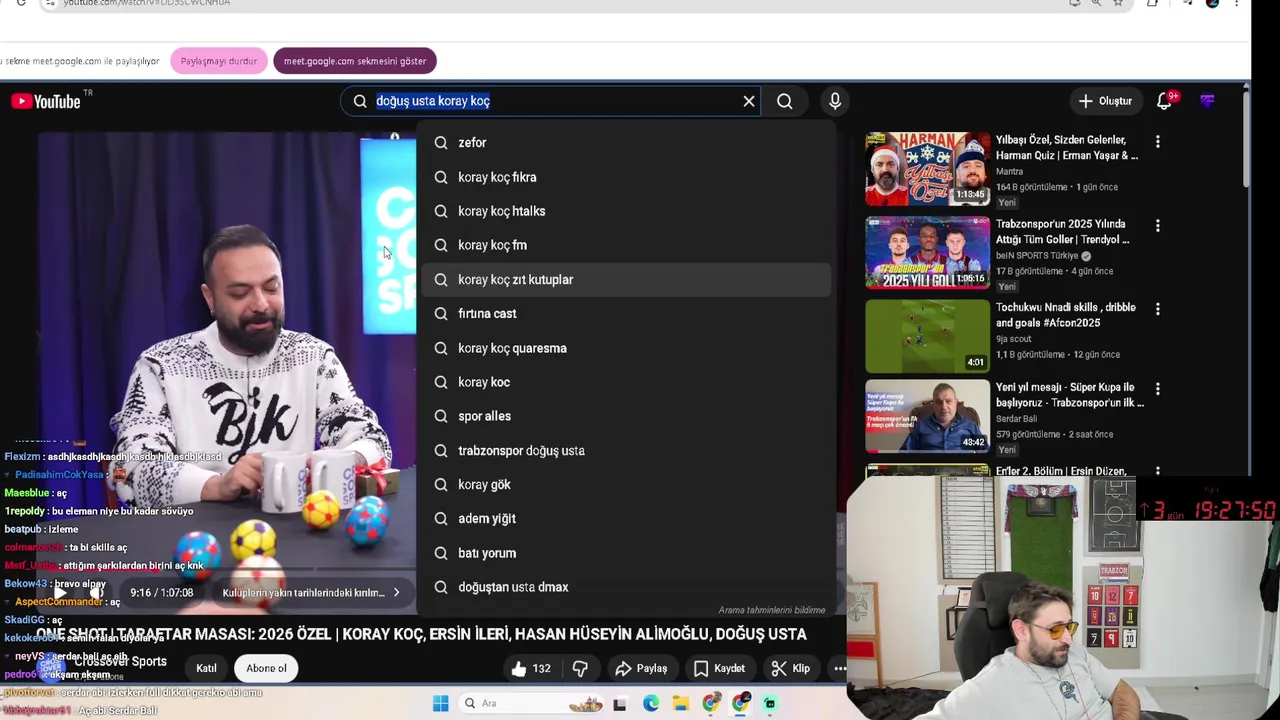Pick suggestion 'koray koç zıt kutuplar'

point(626,280)
